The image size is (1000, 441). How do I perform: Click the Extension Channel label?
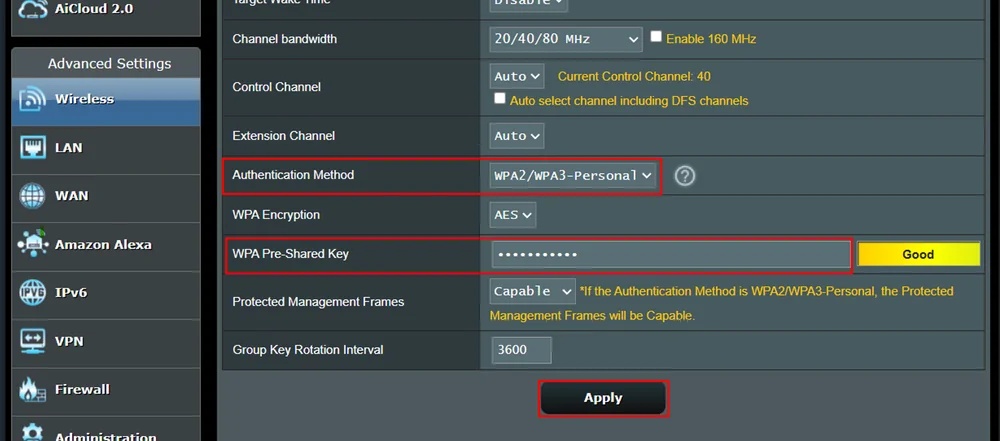click(283, 136)
